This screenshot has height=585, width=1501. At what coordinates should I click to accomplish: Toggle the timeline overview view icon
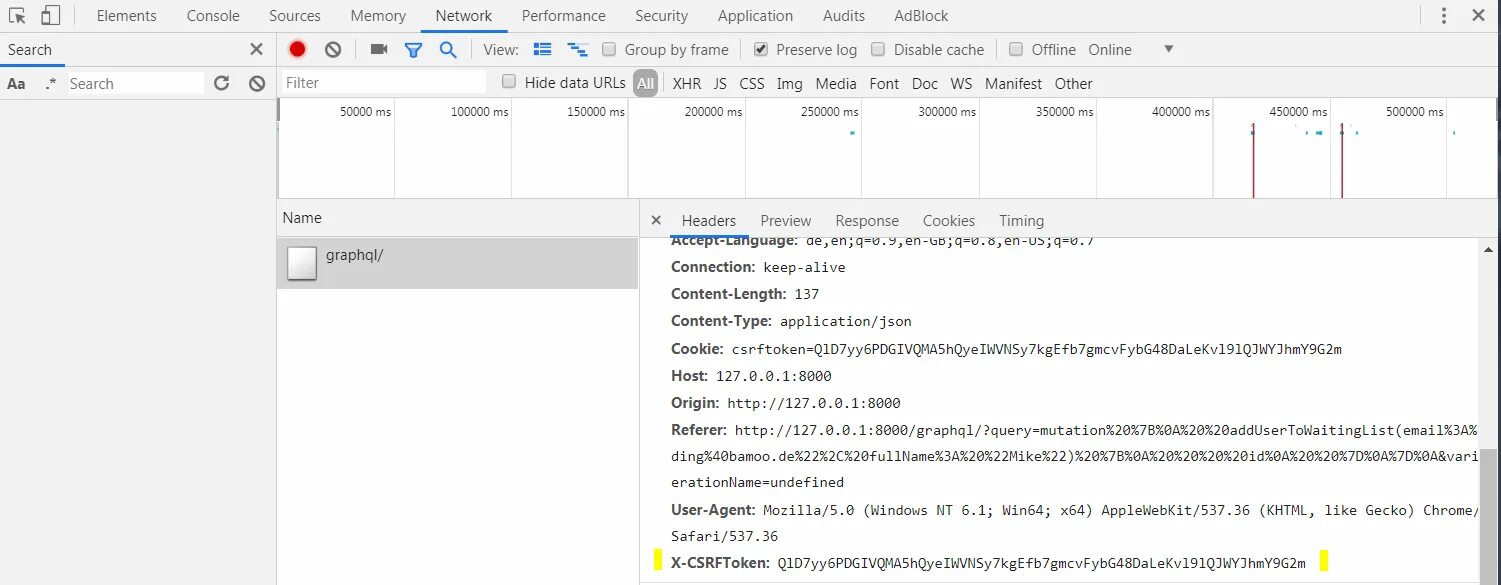pos(577,48)
